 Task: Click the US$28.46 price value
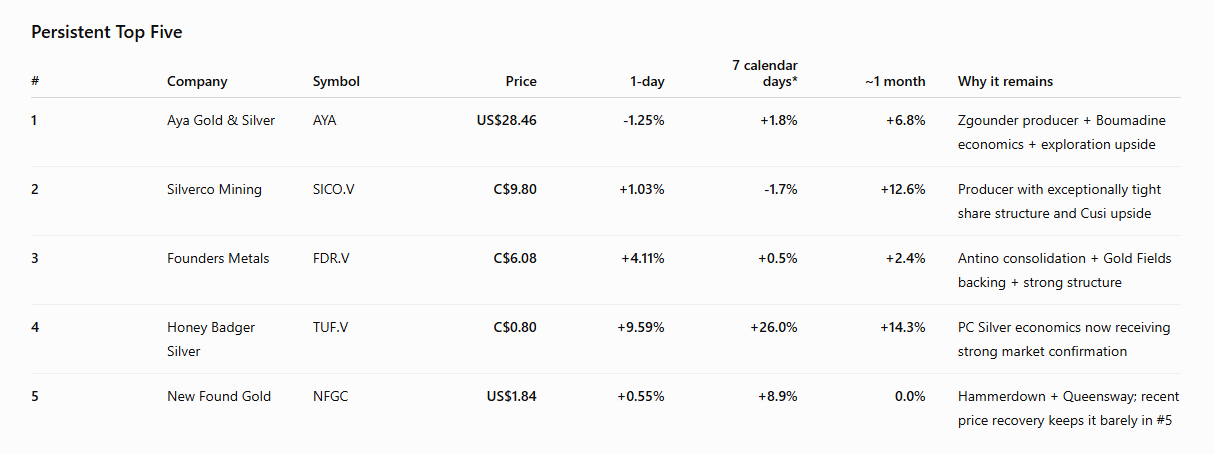507,120
